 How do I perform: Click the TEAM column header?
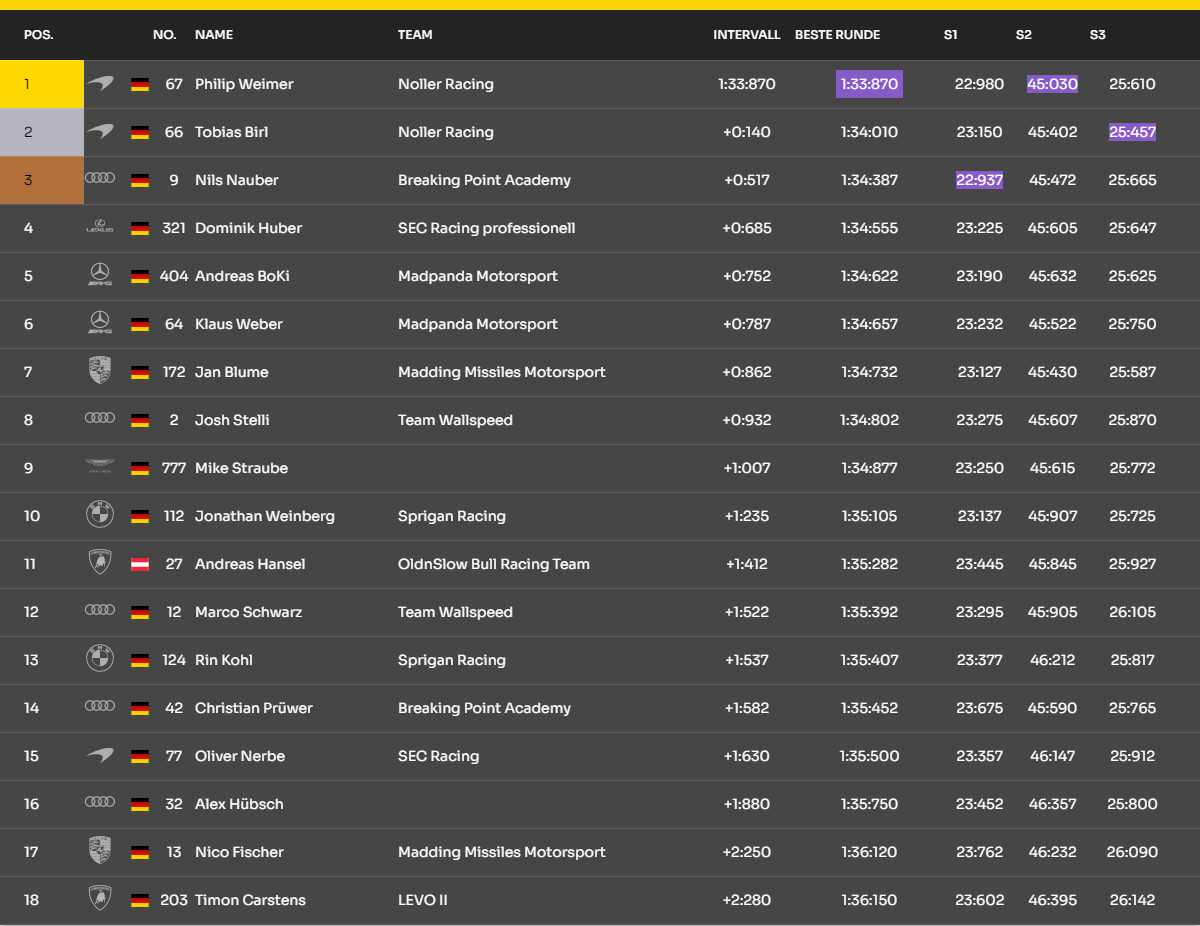pyautogui.click(x=415, y=35)
